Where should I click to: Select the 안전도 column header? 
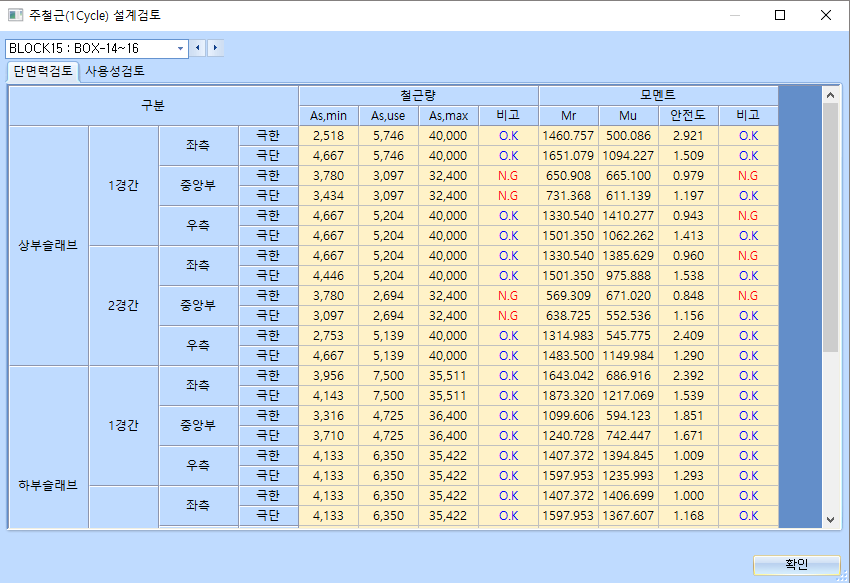[x=688, y=116]
